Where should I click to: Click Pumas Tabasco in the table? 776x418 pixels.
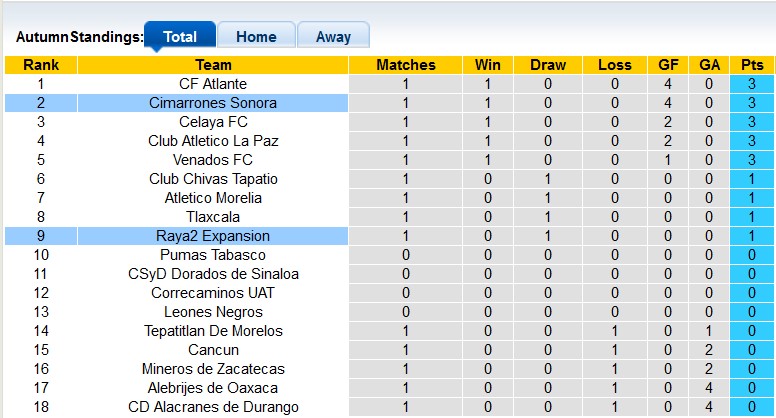click(x=213, y=255)
